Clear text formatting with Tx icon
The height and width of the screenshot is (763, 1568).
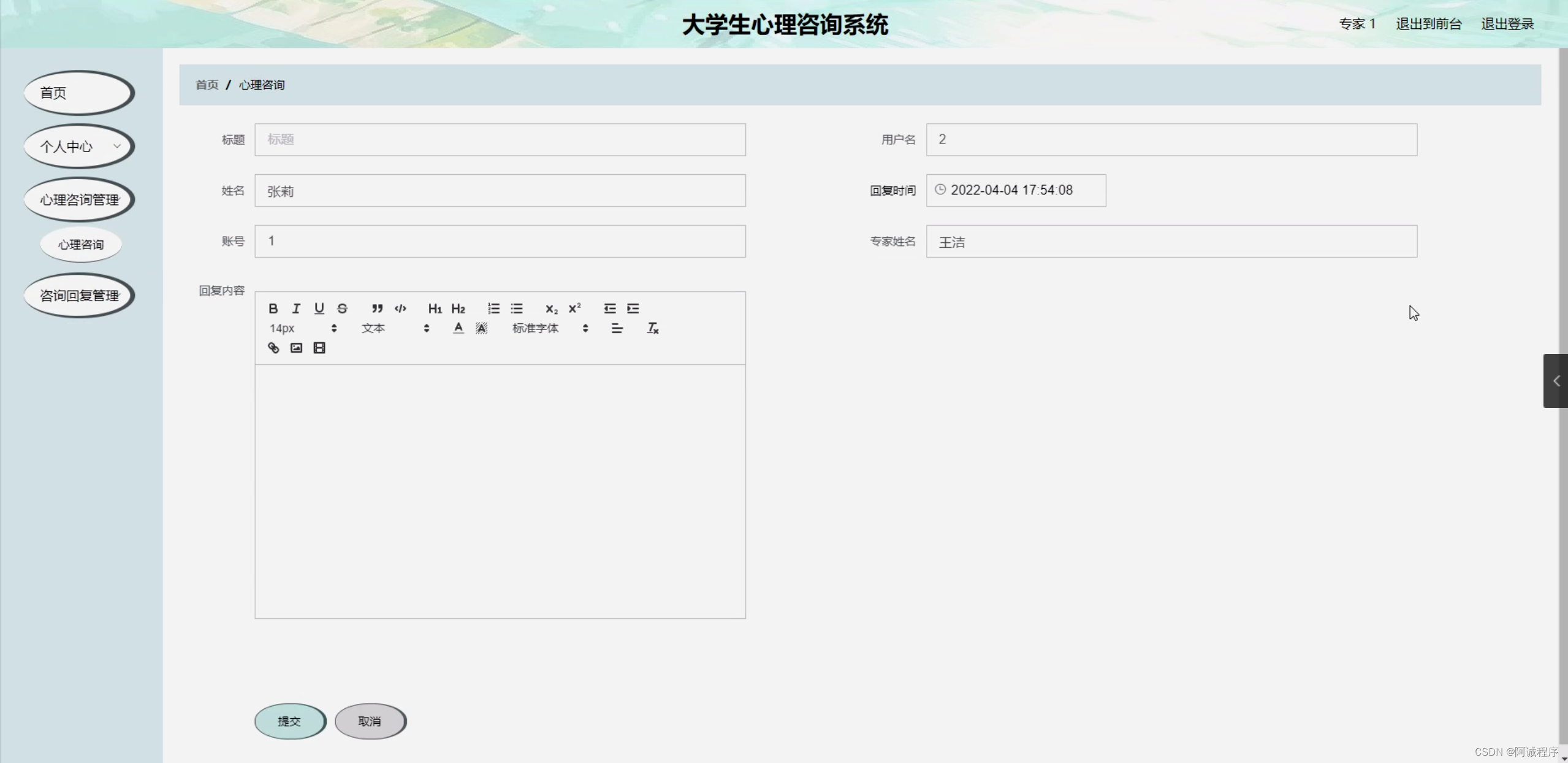pyautogui.click(x=653, y=328)
